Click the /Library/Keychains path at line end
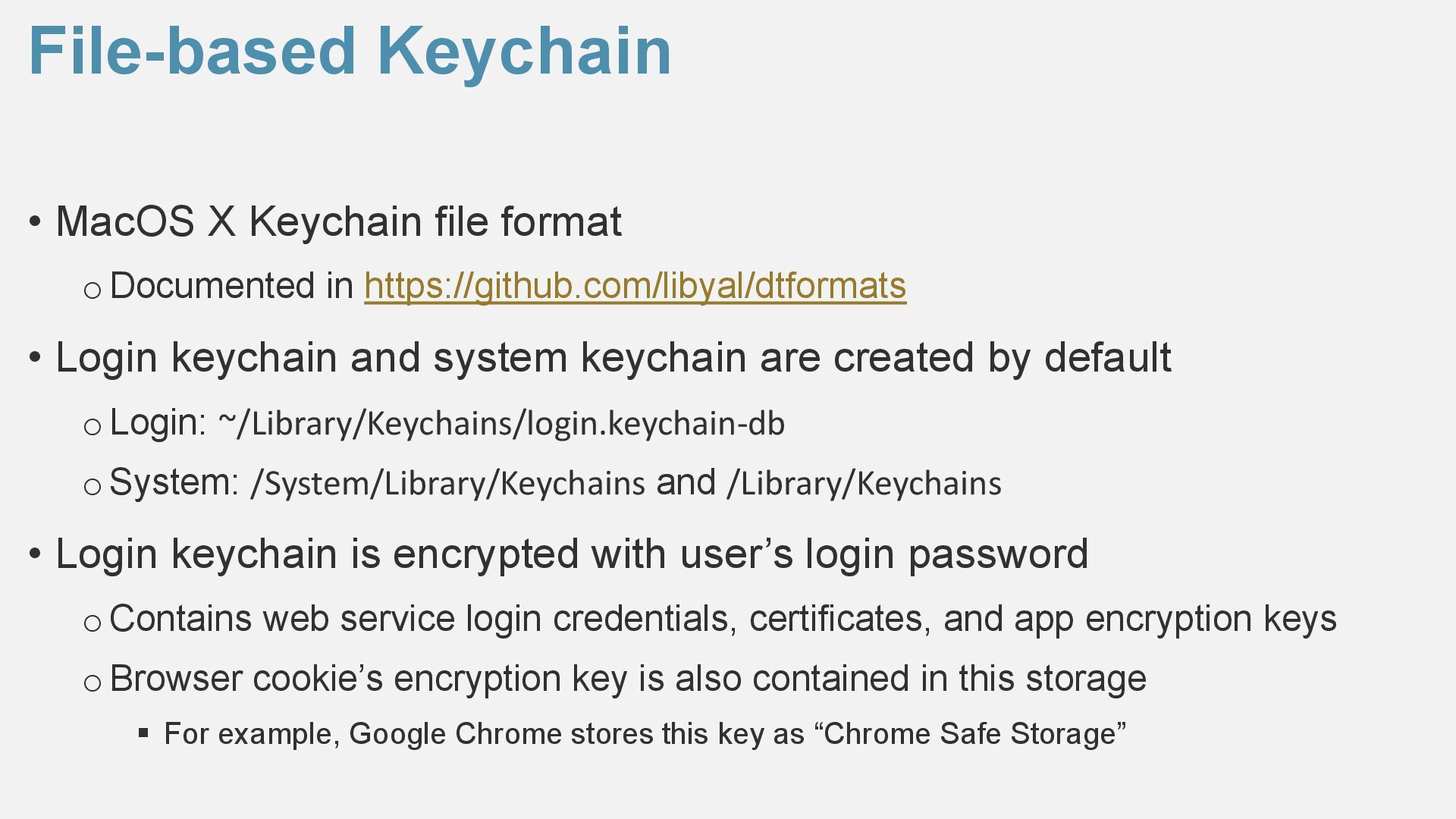The height and width of the screenshot is (819, 1456). (864, 483)
